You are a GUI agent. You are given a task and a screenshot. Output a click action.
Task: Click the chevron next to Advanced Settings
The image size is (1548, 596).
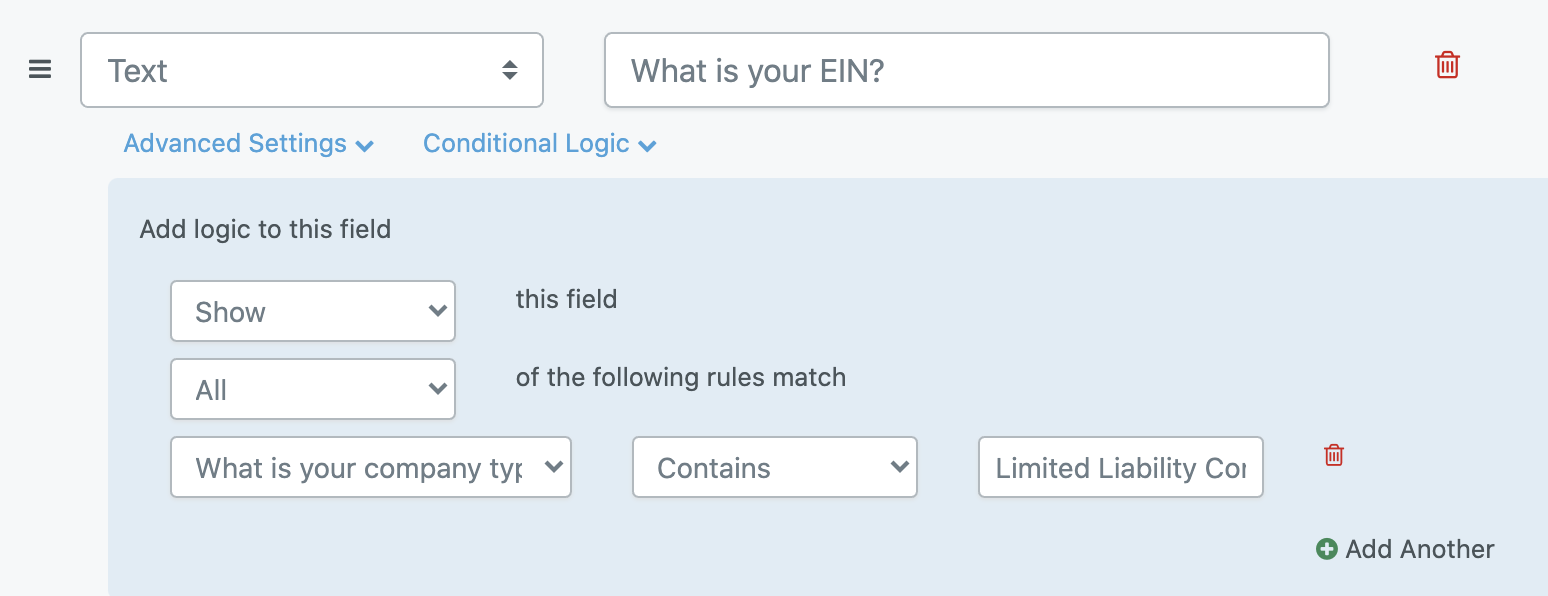click(365, 146)
